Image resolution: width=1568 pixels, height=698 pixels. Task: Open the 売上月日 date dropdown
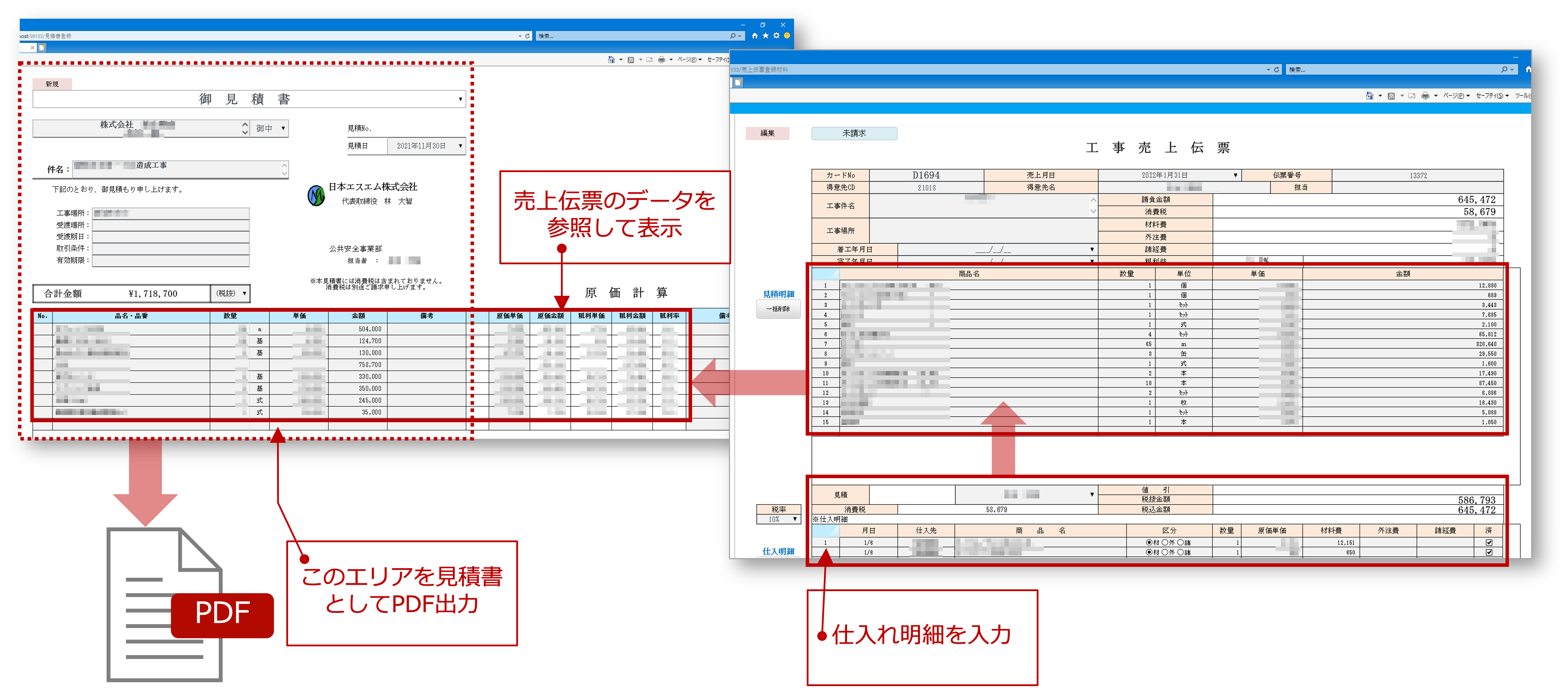coord(1236,175)
